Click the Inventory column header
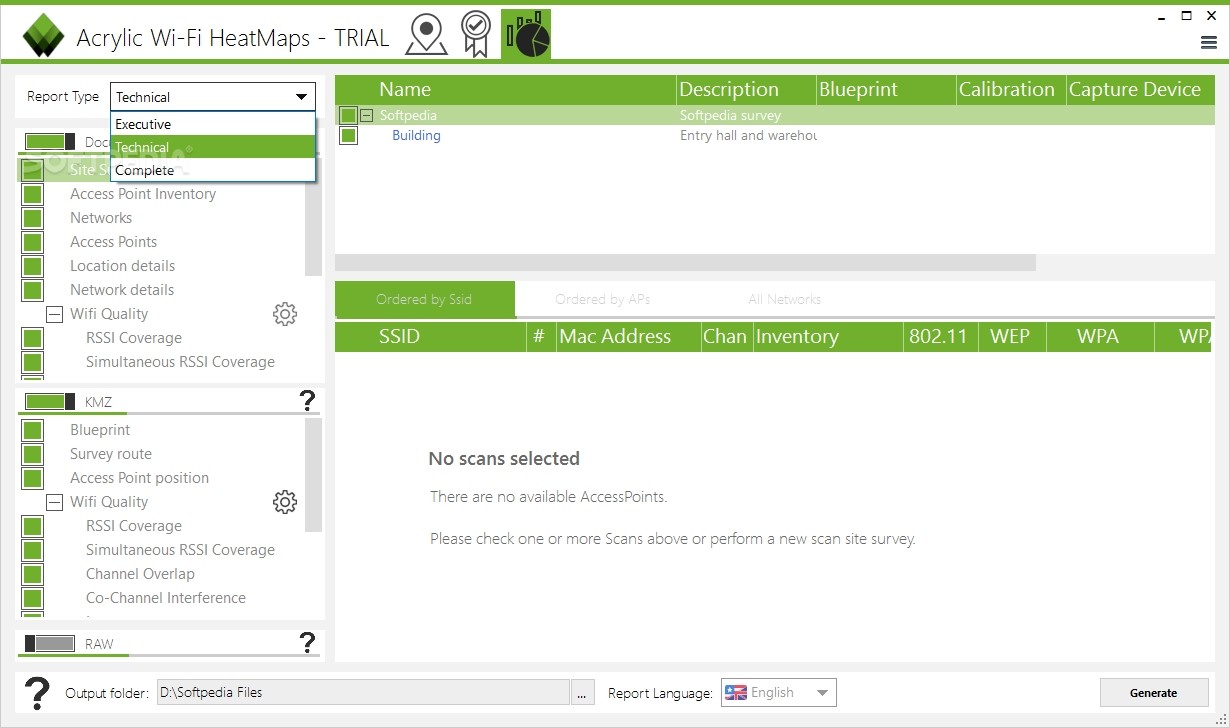 pyautogui.click(x=828, y=337)
